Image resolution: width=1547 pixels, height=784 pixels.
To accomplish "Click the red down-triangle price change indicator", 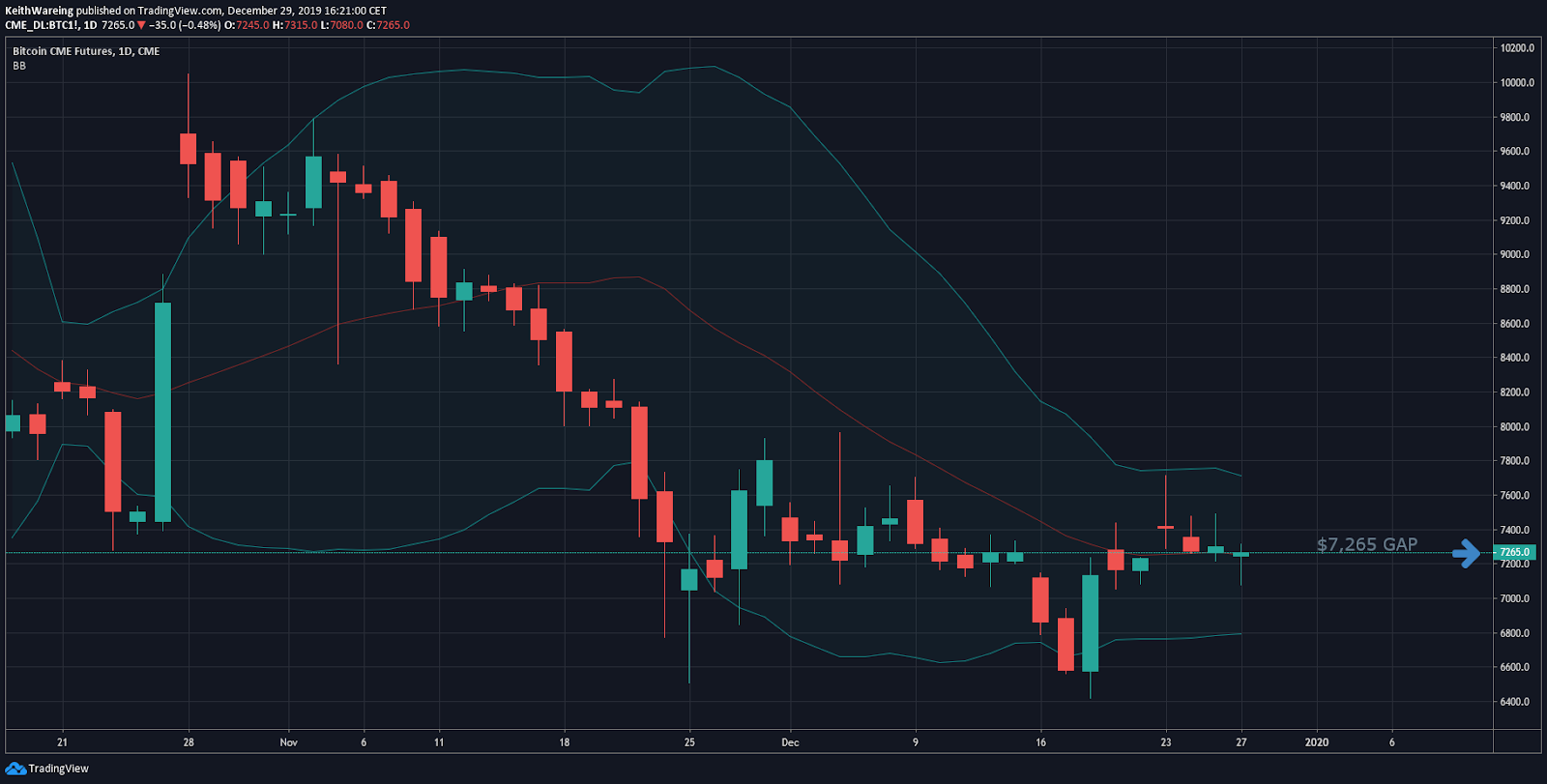I will click(x=141, y=25).
